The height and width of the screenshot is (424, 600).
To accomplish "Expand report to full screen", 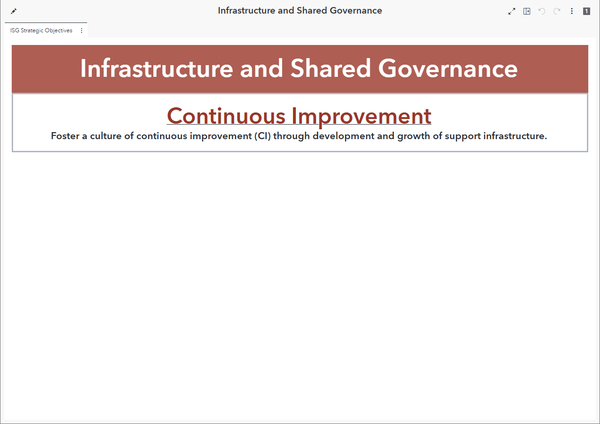I will tap(512, 11).
